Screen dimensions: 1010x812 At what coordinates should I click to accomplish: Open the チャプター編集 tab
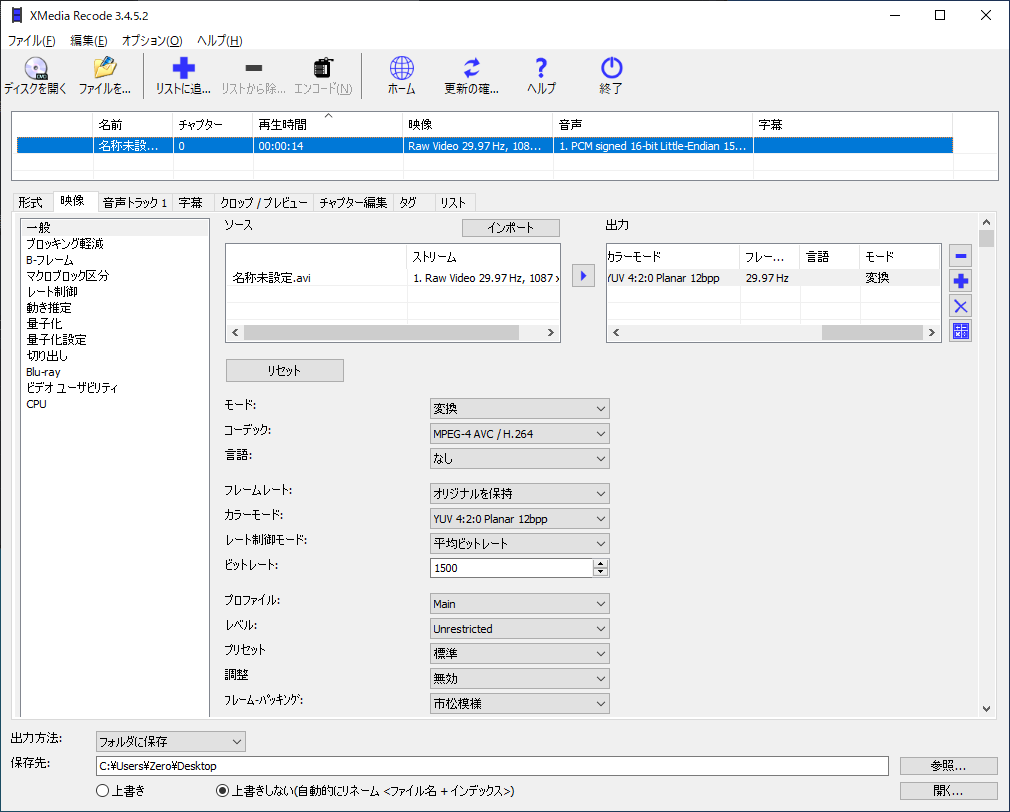tap(353, 202)
